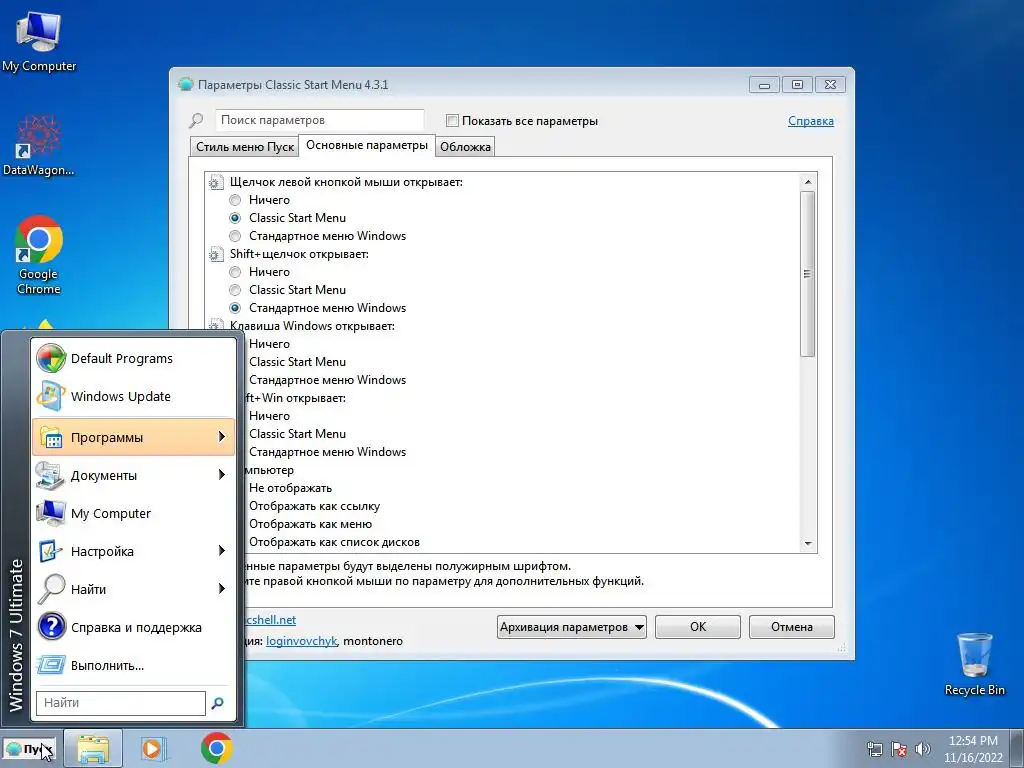The image size is (1024, 768).
Task: Select Ничего under Щелчок левой кнопкой
Action: 235,200
